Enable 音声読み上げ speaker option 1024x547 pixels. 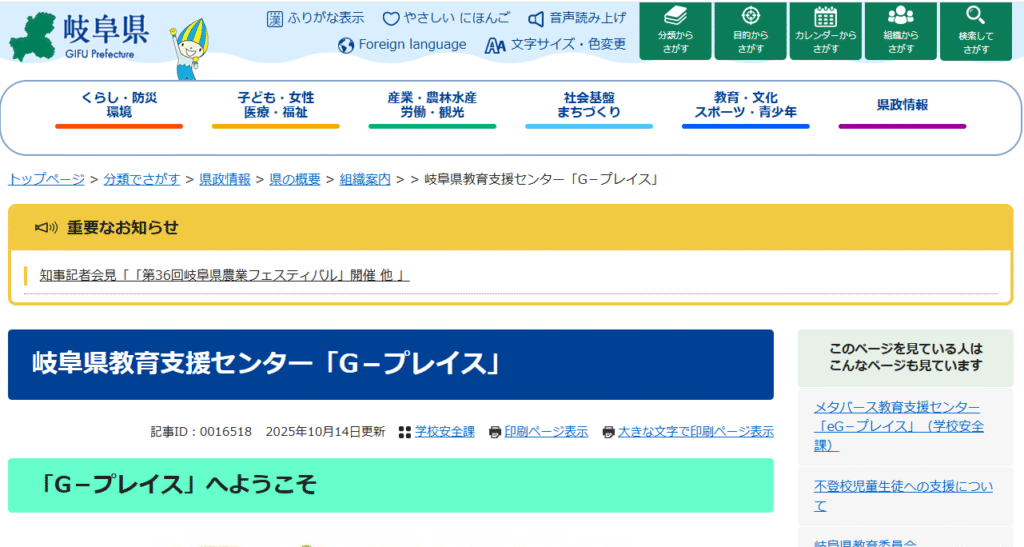point(577,18)
